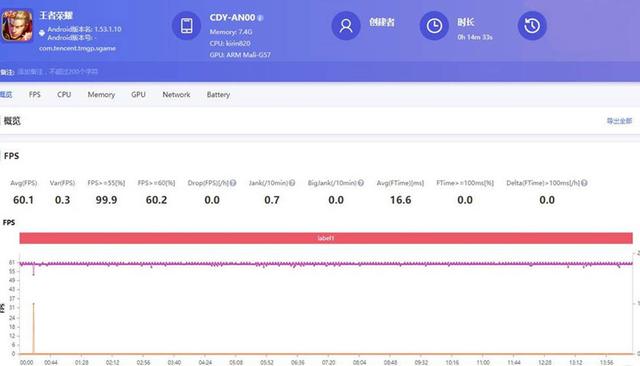Click the history rewind icon
The image size is (640, 366).
click(x=532, y=26)
